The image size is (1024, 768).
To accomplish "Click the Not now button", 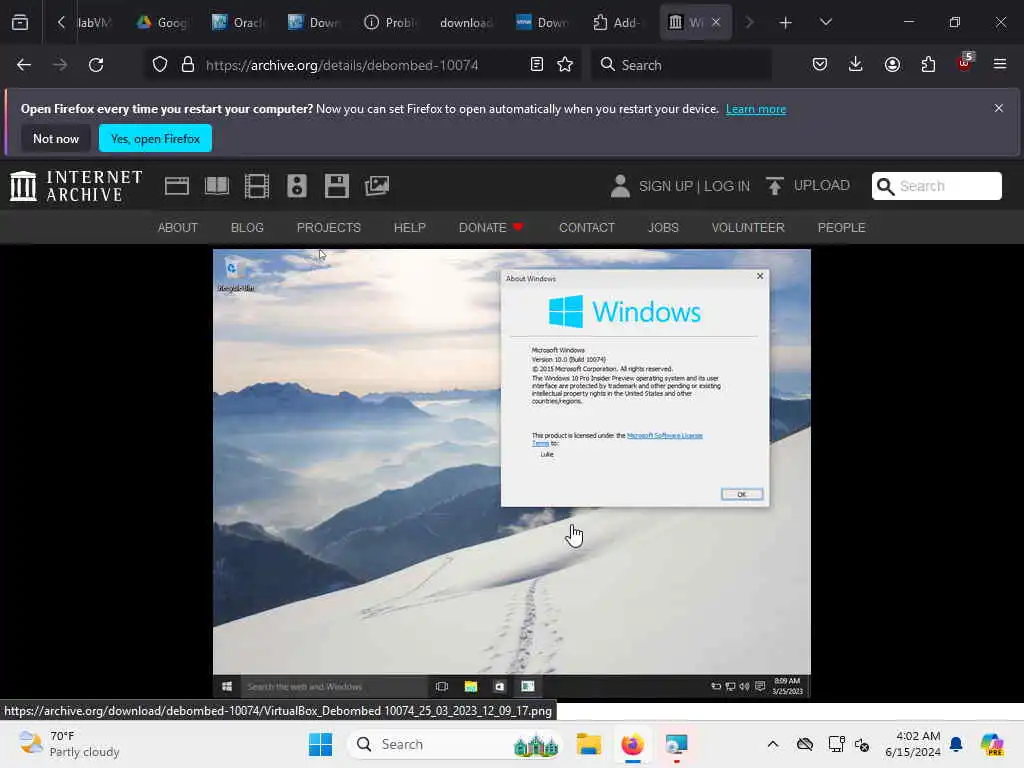I will pos(56,138).
